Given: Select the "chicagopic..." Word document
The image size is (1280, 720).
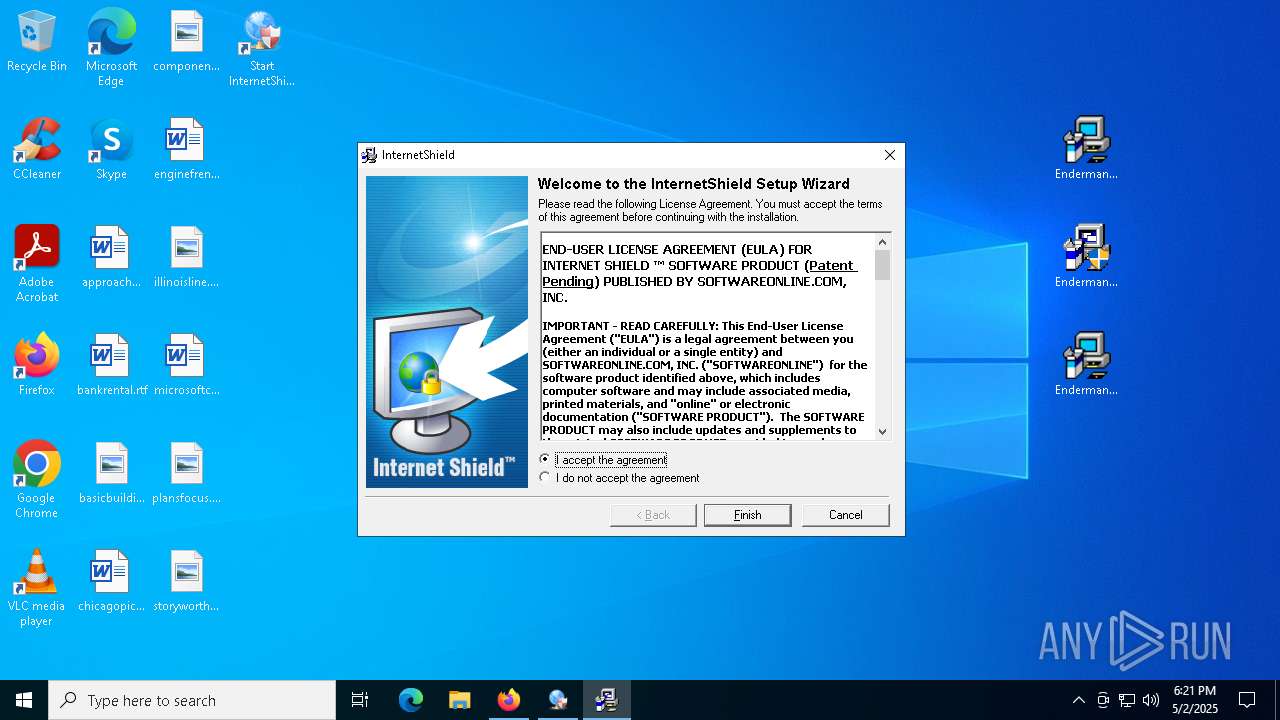Looking at the screenshot, I should tap(111, 582).
